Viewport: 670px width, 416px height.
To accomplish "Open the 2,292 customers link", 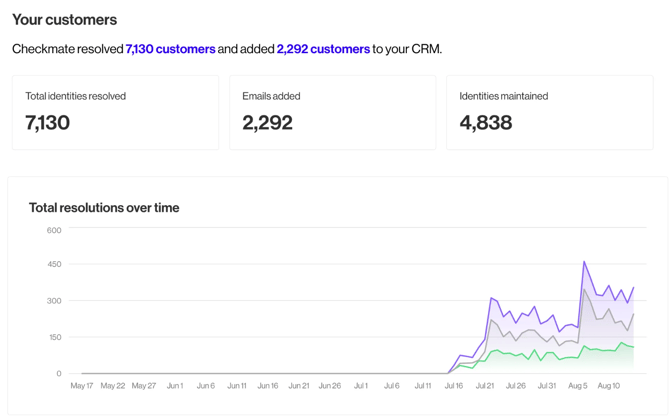I will click(323, 49).
